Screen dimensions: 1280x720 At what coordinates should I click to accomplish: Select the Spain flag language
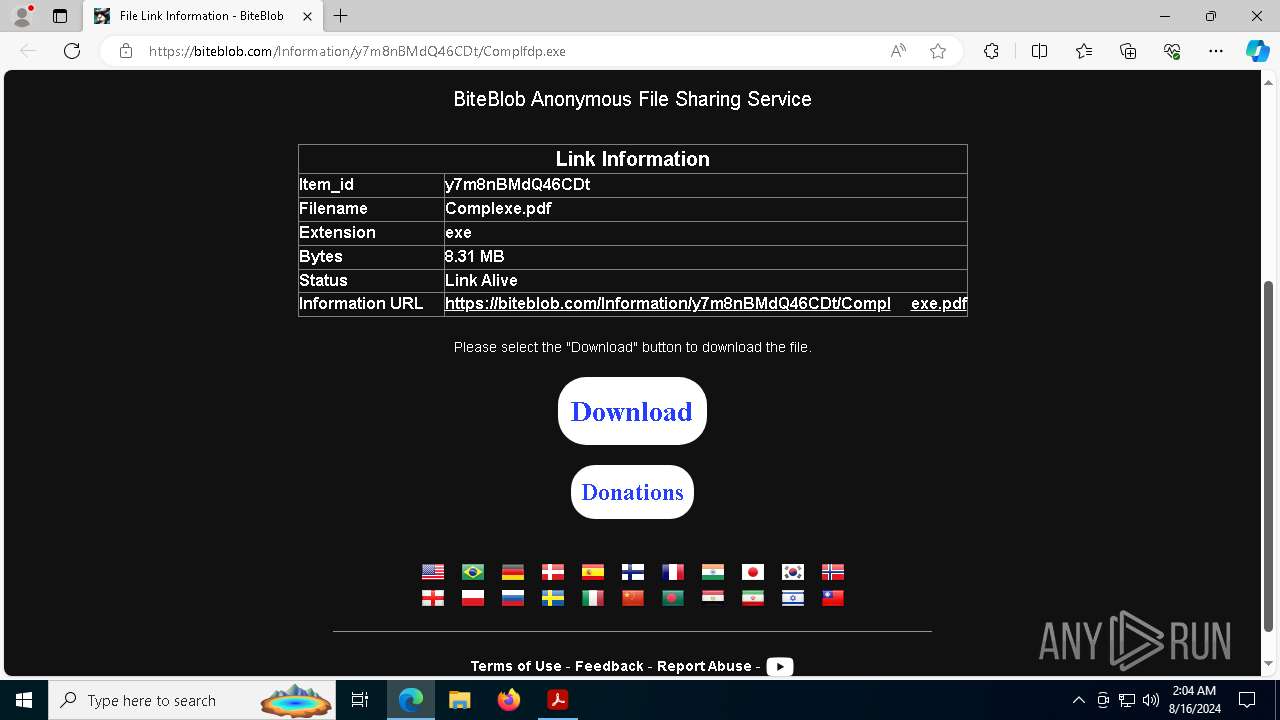[x=593, y=572]
